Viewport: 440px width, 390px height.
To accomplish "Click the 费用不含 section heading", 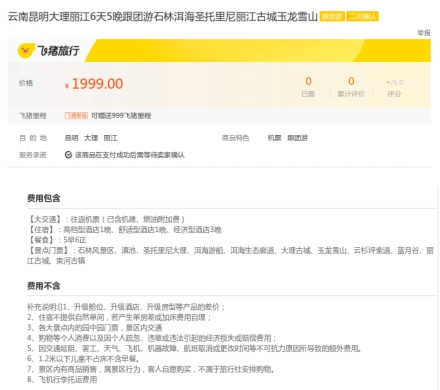I will [x=44, y=286].
